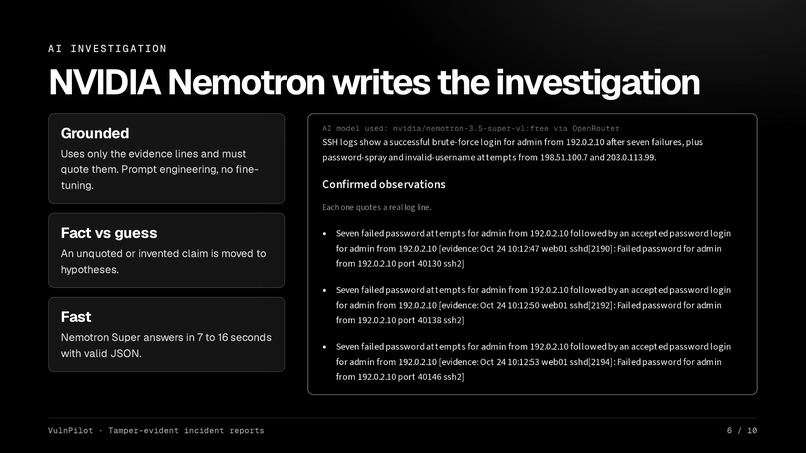Screen dimensions: 806x453
Task: Click the slide title about NVIDIA Nemotron
Action: click(x=374, y=82)
